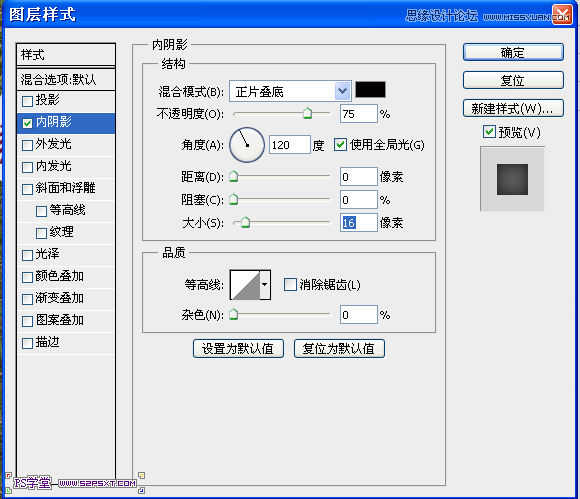Tick the 斜面和浮雕 bevel checkbox
Image resolution: width=580 pixels, height=499 pixels.
(x=27, y=189)
